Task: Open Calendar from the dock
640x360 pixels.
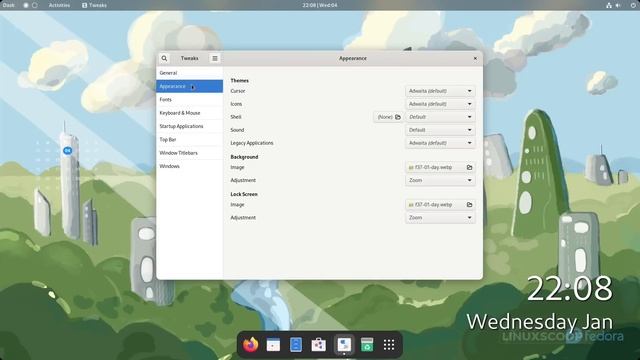Action: pyautogui.click(x=273, y=345)
